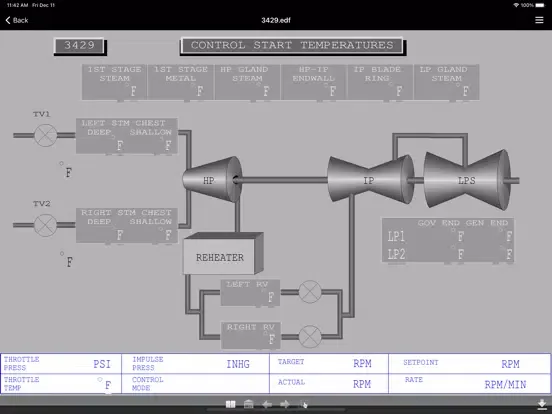Click the GOV END column header

(x=439, y=223)
